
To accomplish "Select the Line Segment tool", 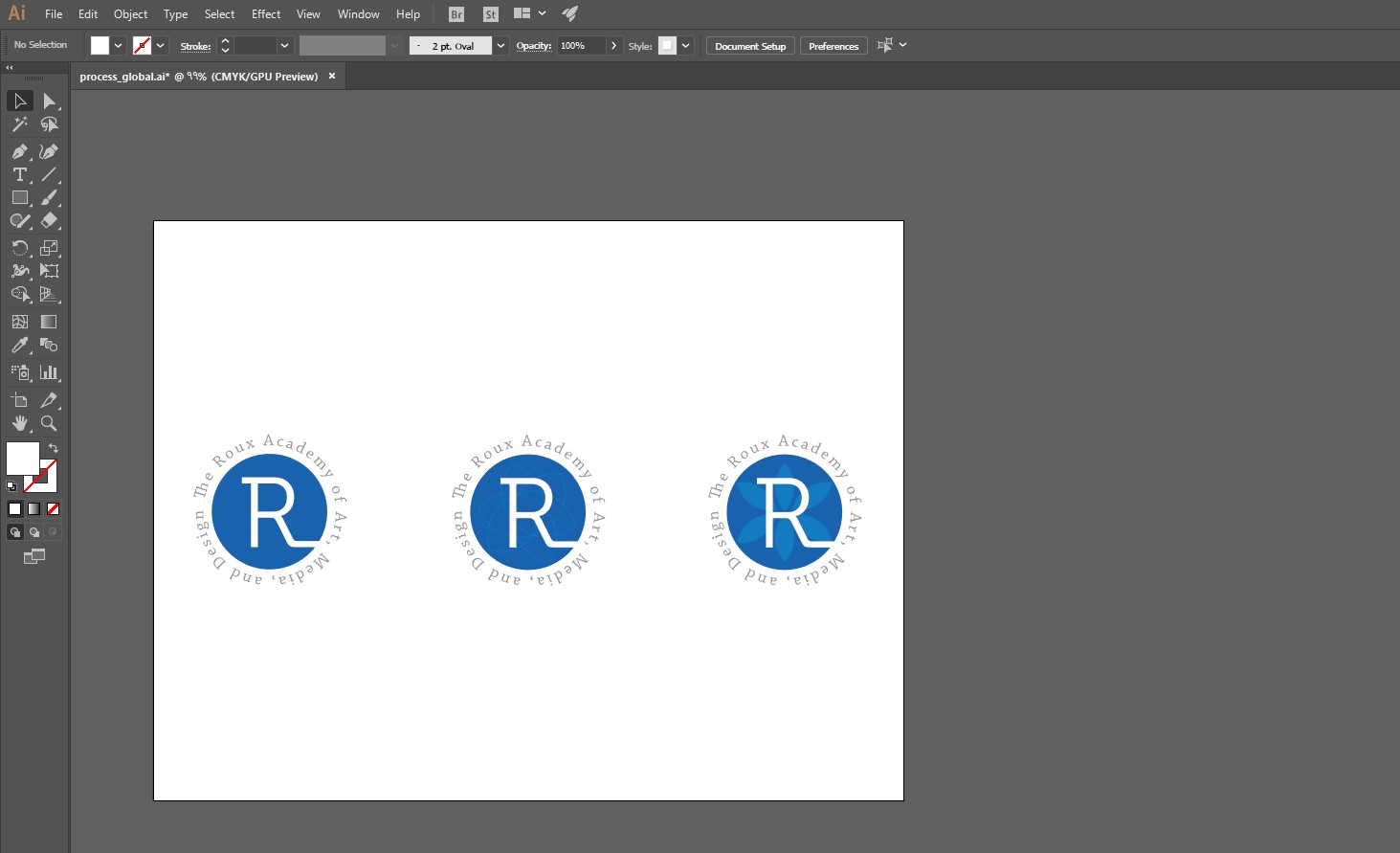I will (x=50, y=174).
